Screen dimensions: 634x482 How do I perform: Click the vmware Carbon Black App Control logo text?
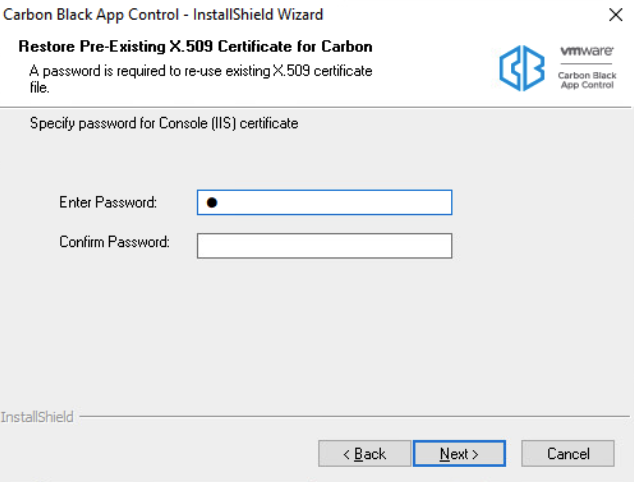click(x=587, y=68)
